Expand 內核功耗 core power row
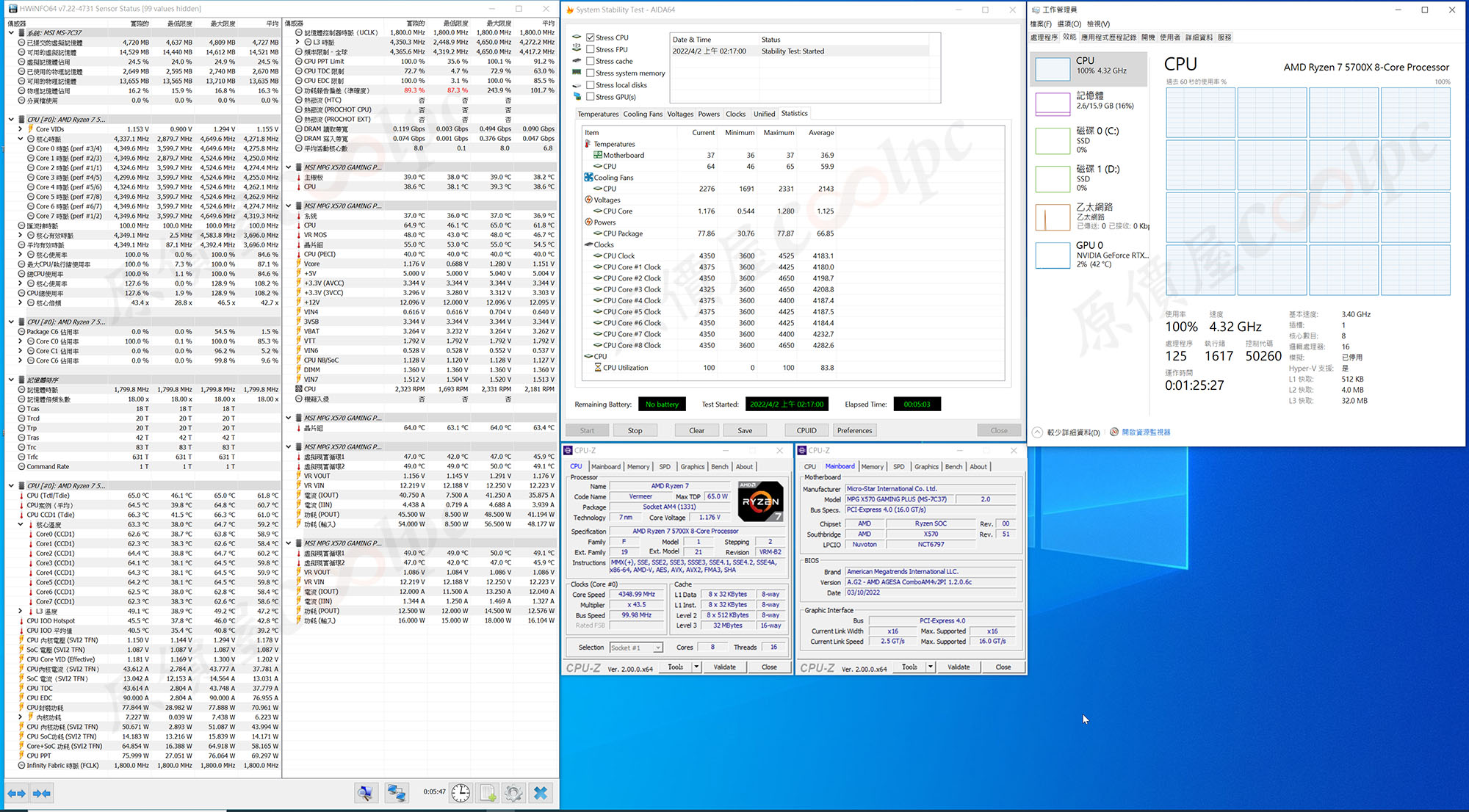Viewport: 1469px width, 812px height. (21, 717)
